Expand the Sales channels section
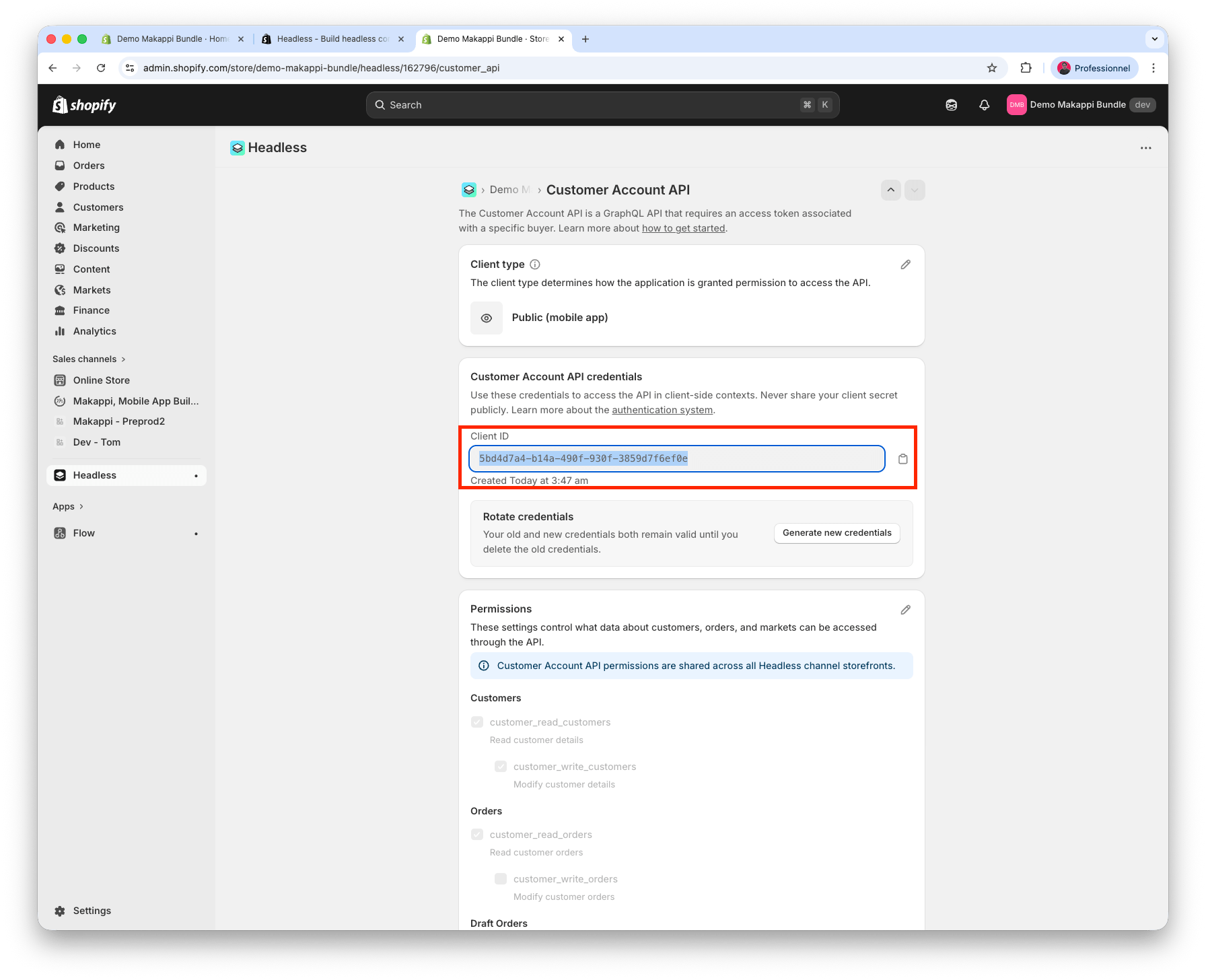This screenshot has width=1206, height=980. [x=89, y=359]
